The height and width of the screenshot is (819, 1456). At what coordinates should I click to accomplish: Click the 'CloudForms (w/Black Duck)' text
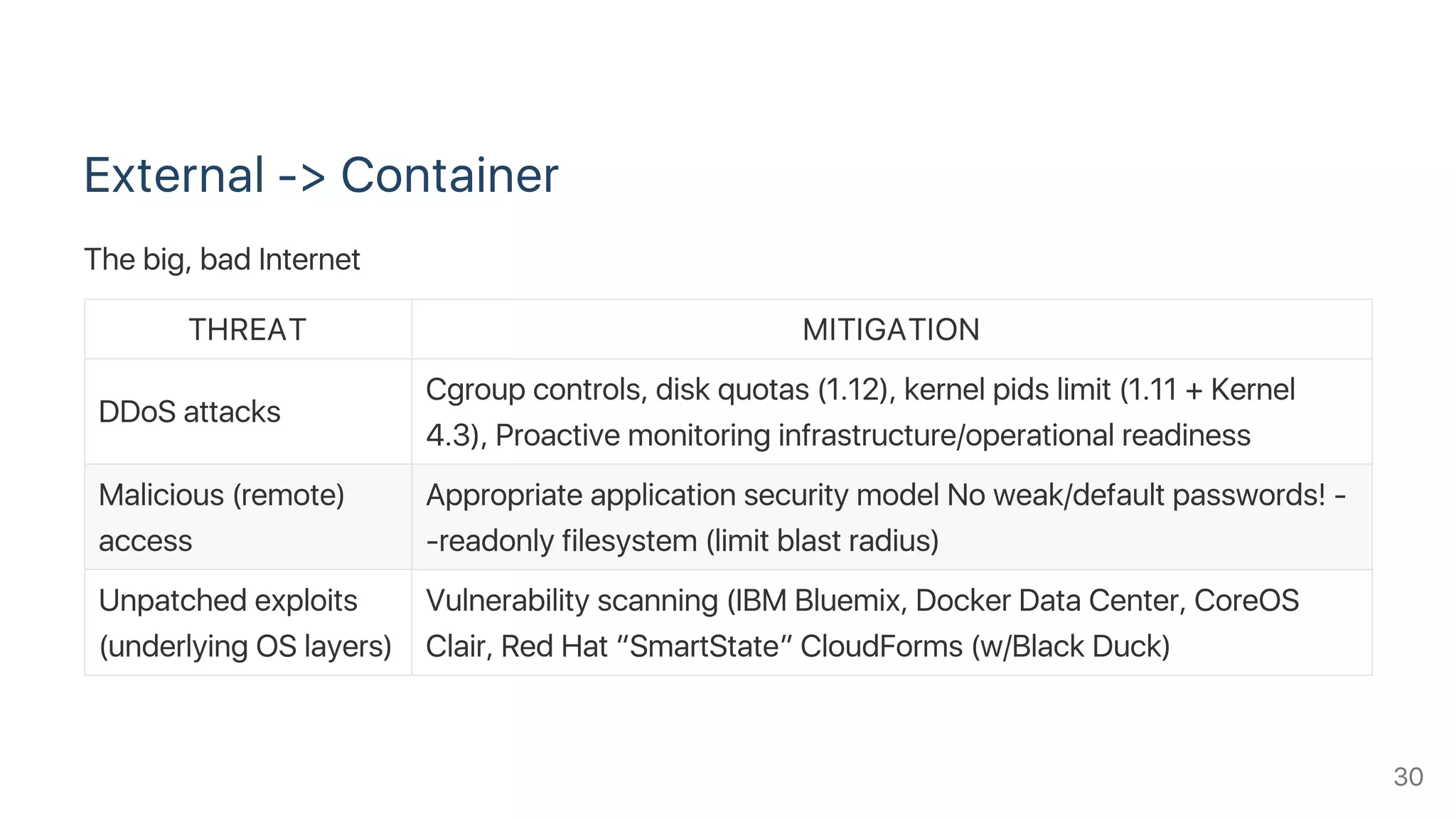[x=985, y=646]
